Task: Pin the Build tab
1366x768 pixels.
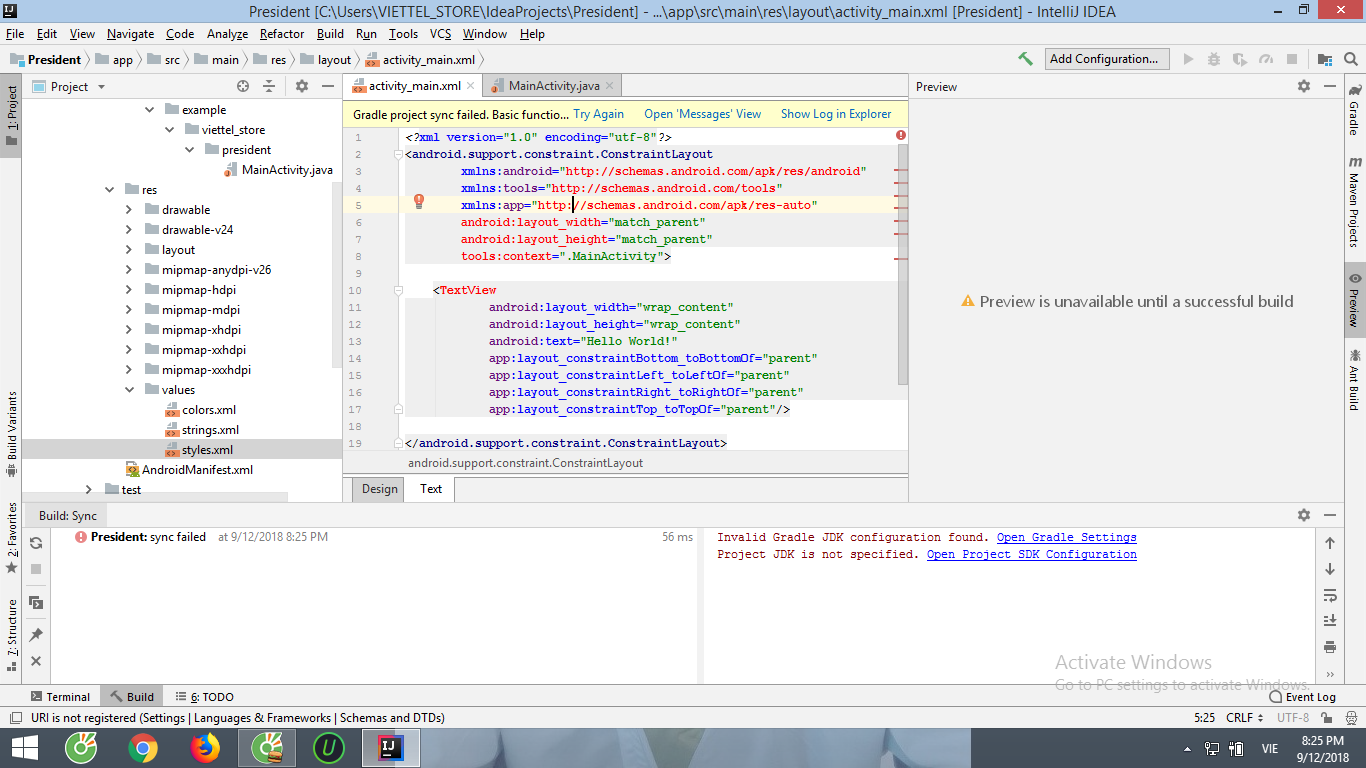Action: (36, 635)
